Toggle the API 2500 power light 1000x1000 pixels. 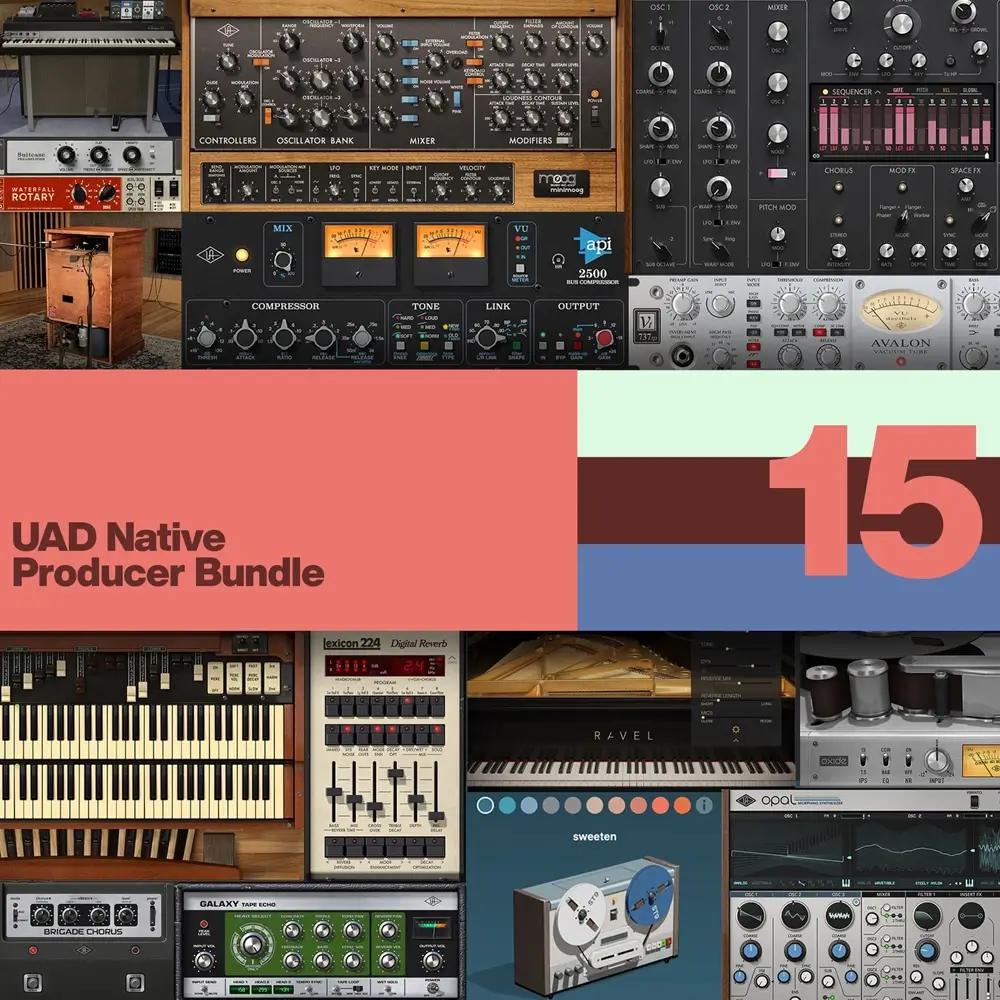pyautogui.click(x=242, y=256)
